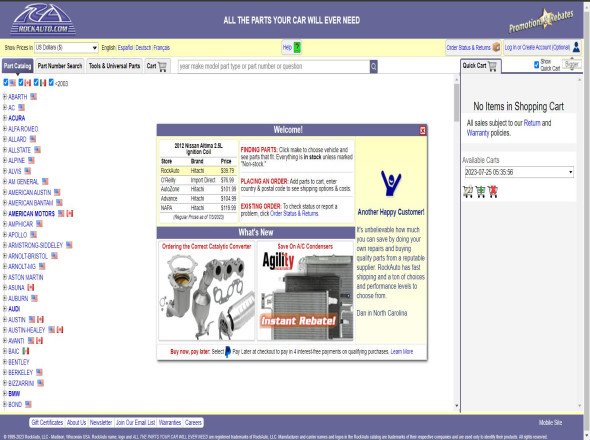Click the US flag next to ARMSTRONG-SIDDELEY
The width and height of the screenshot is (590, 440).
[69, 245]
